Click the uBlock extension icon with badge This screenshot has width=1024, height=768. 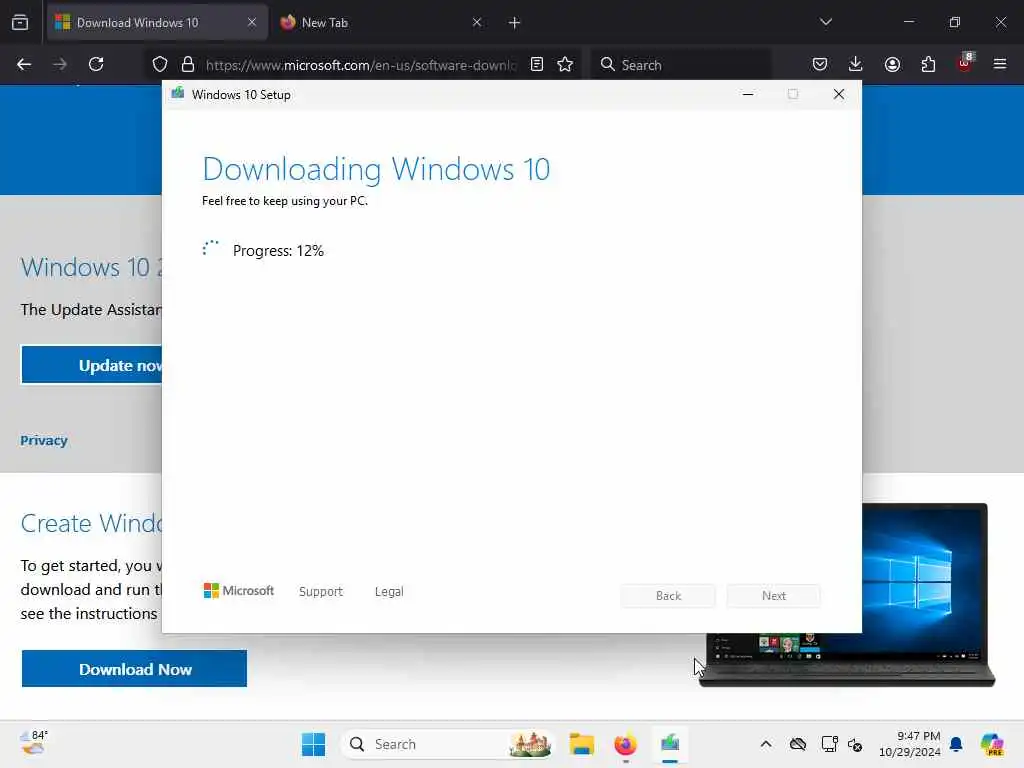tap(965, 63)
